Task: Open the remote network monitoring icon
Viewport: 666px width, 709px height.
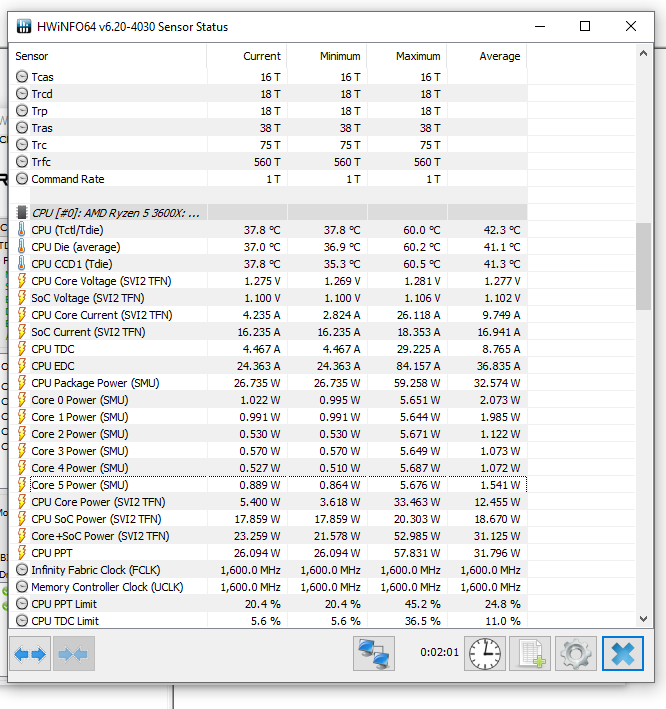Action: coord(373,654)
